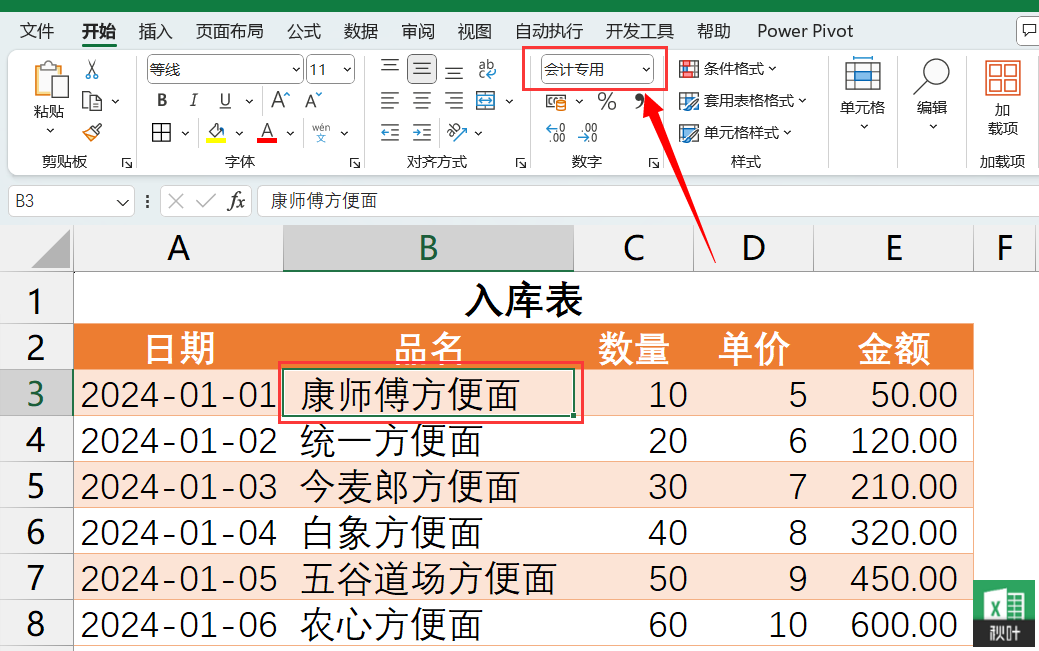1039x651 pixels.
Task: Toggle bold formatting for selected cell
Action: pyautogui.click(x=162, y=100)
